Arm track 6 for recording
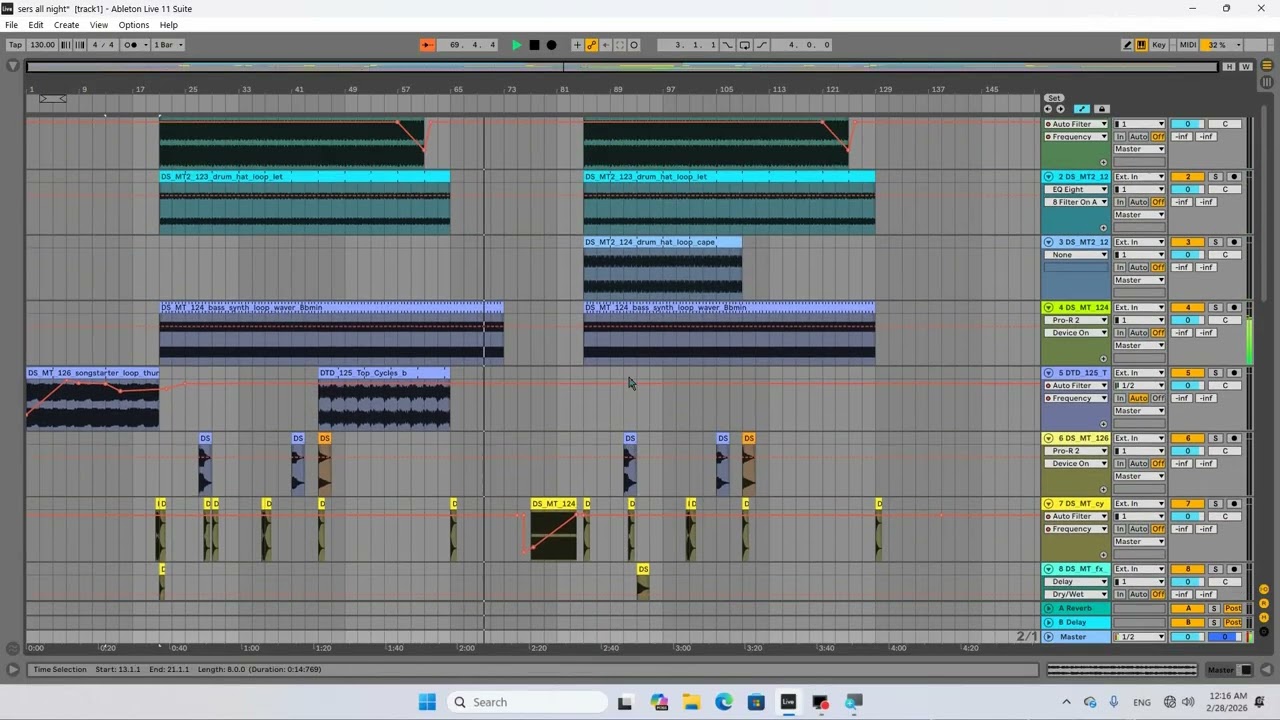The width and height of the screenshot is (1280, 720). coord(1234,438)
